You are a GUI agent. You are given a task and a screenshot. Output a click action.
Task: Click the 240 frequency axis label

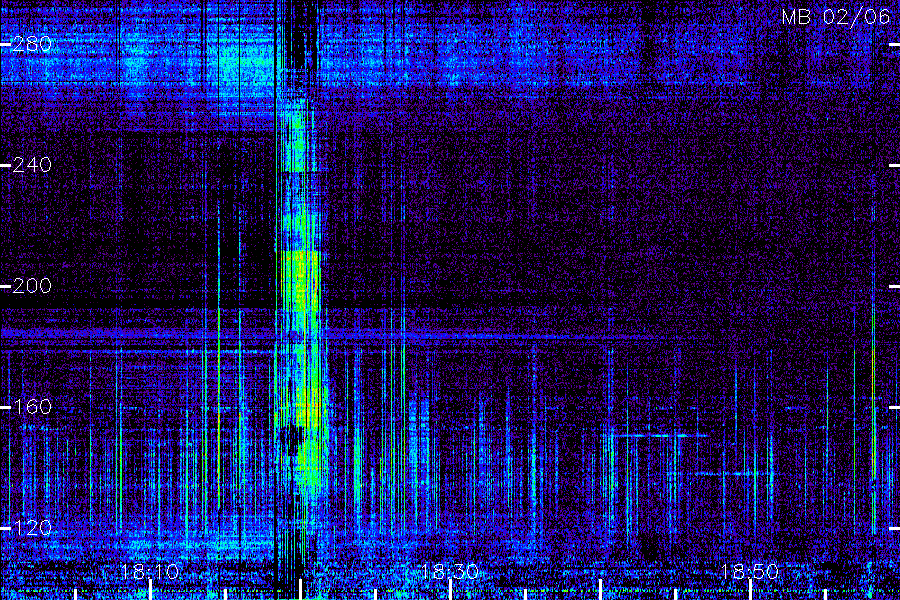32,165
